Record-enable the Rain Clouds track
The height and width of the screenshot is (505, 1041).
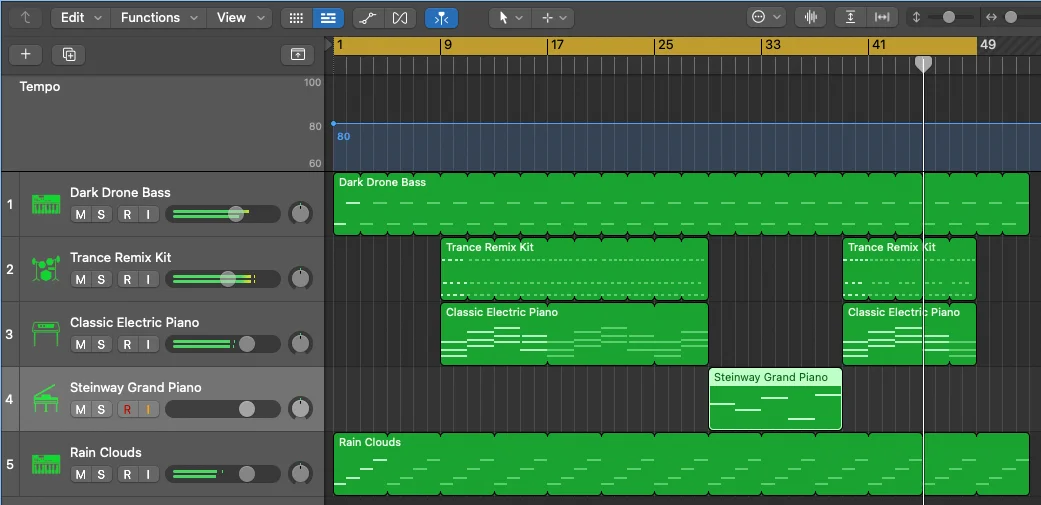tap(127, 474)
